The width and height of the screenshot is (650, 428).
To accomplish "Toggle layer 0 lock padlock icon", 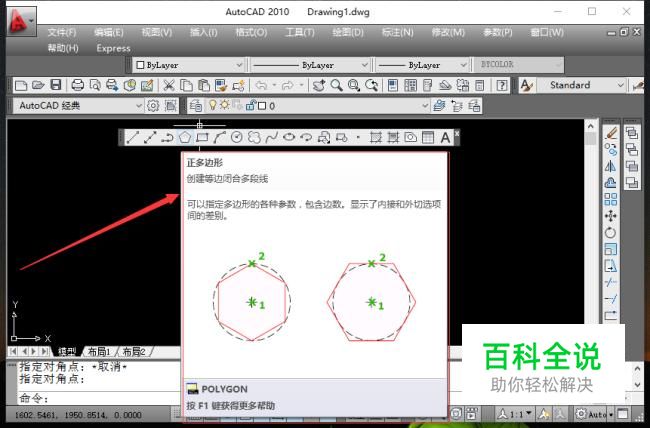I will [250, 105].
